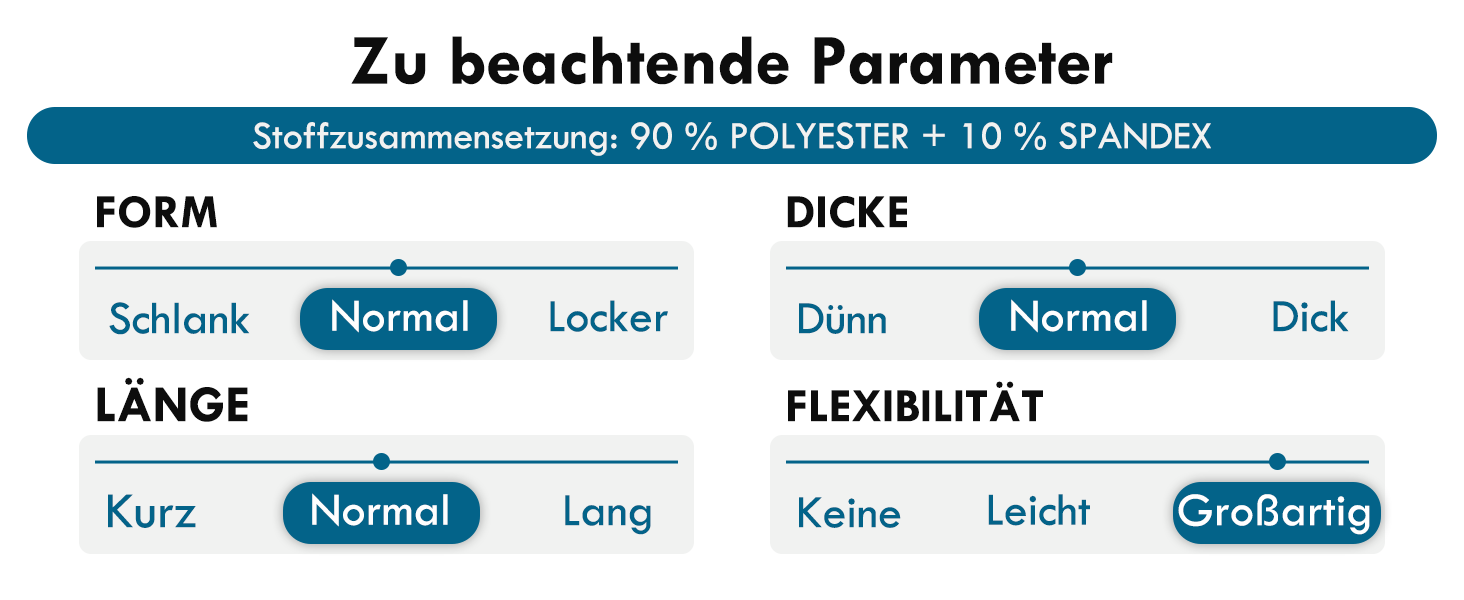Click the LÄNGE slider knob
The width and height of the screenshot is (1464, 600).
coord(381,461)
